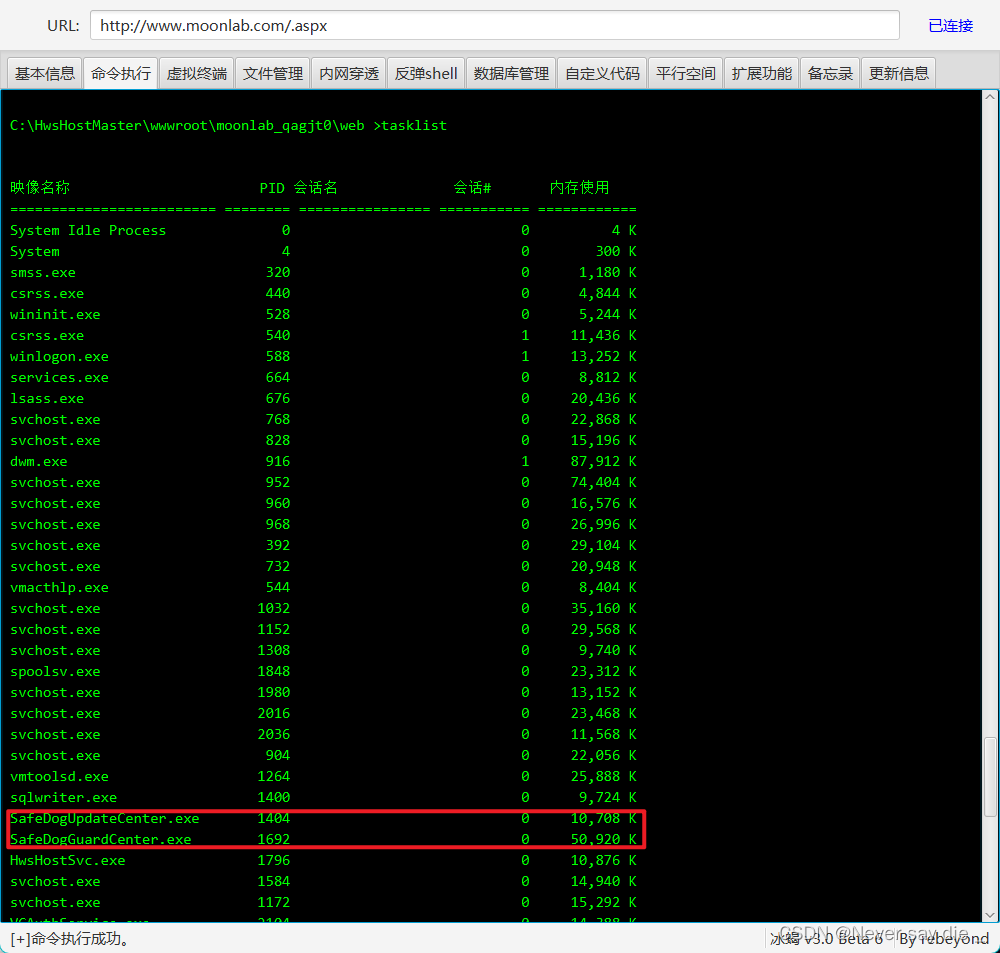
Task: Click the scrollbar up arrow
Action: coord(990,97)
